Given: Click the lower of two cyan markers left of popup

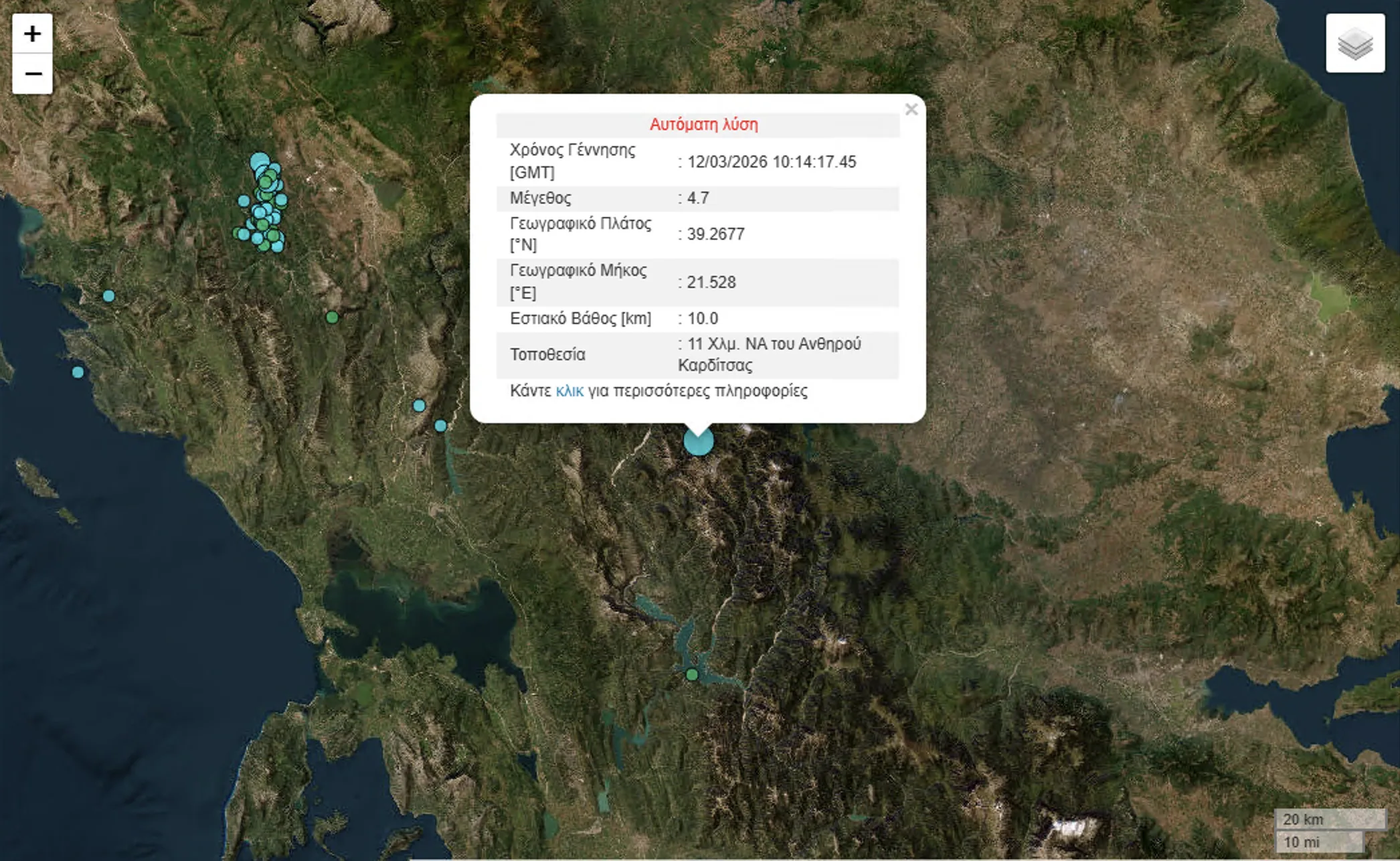Looking at the screenshot, I should click(440, 426).
